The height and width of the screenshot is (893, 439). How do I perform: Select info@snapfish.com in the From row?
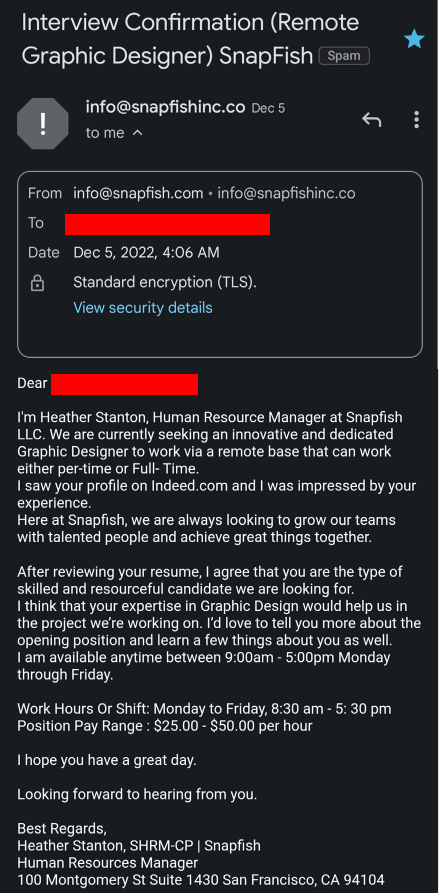[x=138, y=193]
